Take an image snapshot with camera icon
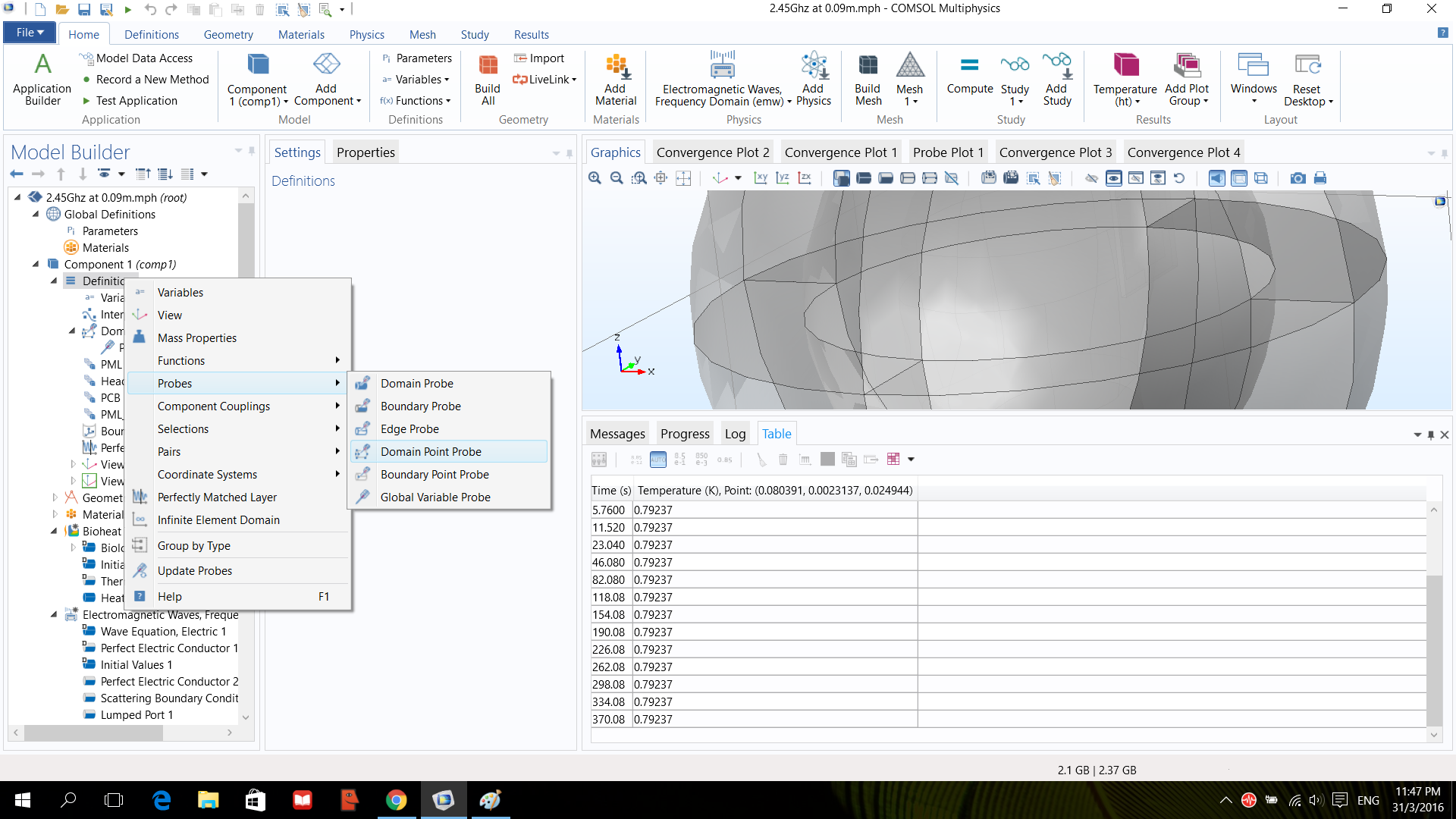 (1298, 178)
